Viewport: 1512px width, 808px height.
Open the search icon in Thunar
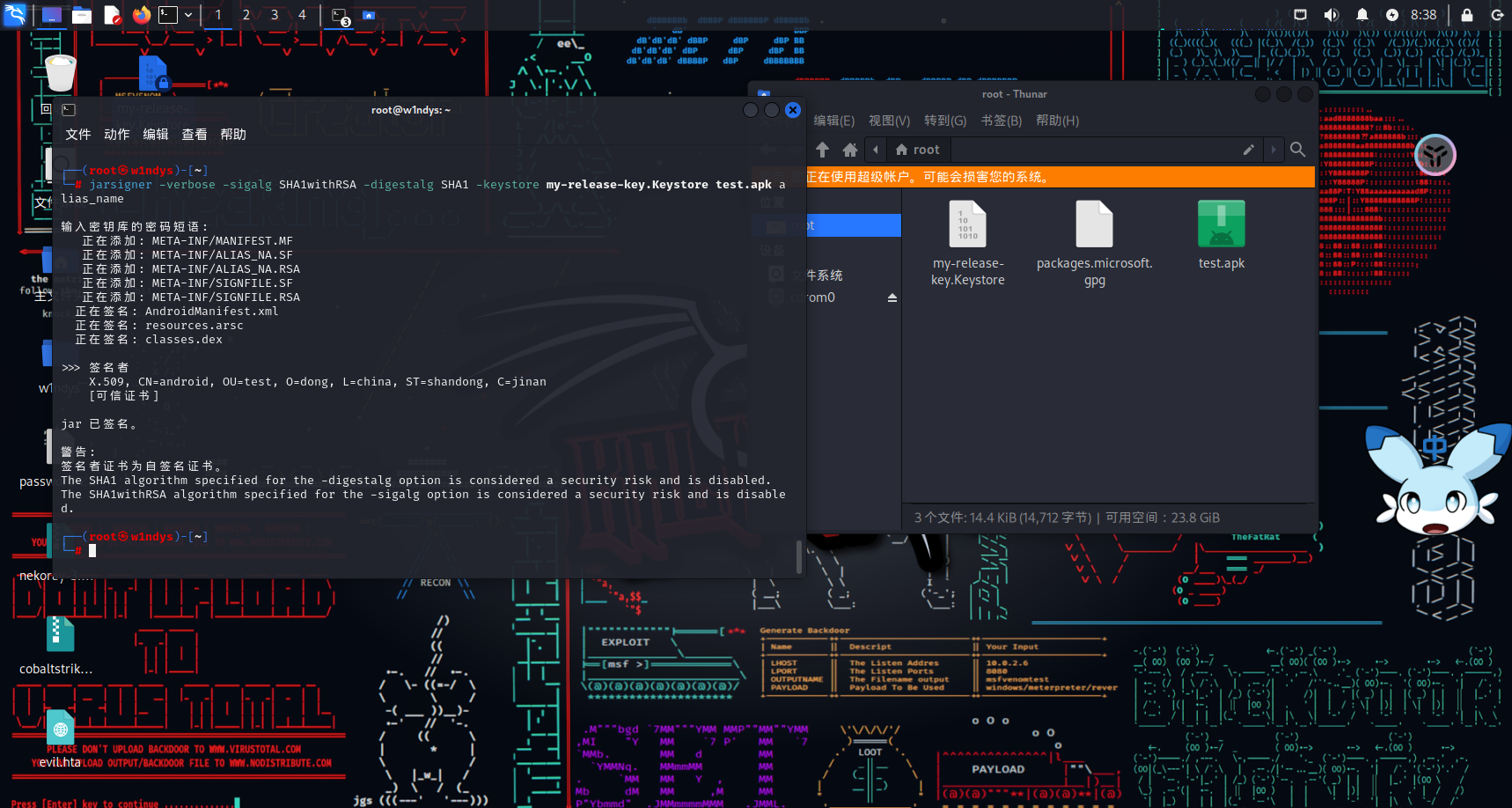pos(1297,150)
